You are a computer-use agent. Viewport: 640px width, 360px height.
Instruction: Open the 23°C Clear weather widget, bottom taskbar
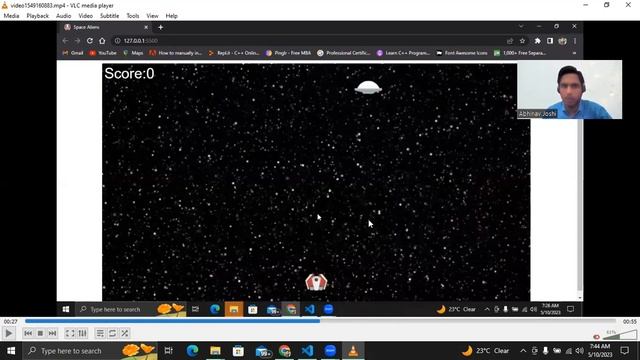click(x=486, y=351)
